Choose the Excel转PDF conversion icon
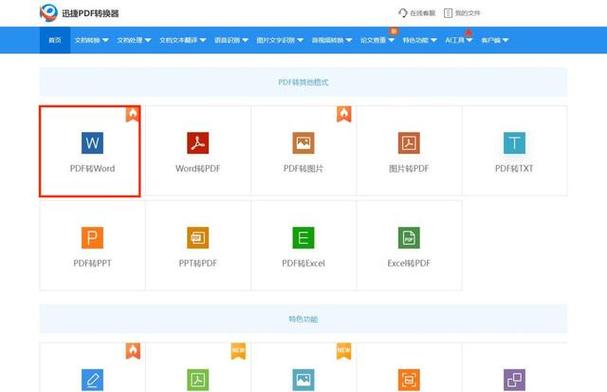 coord(409,238)
